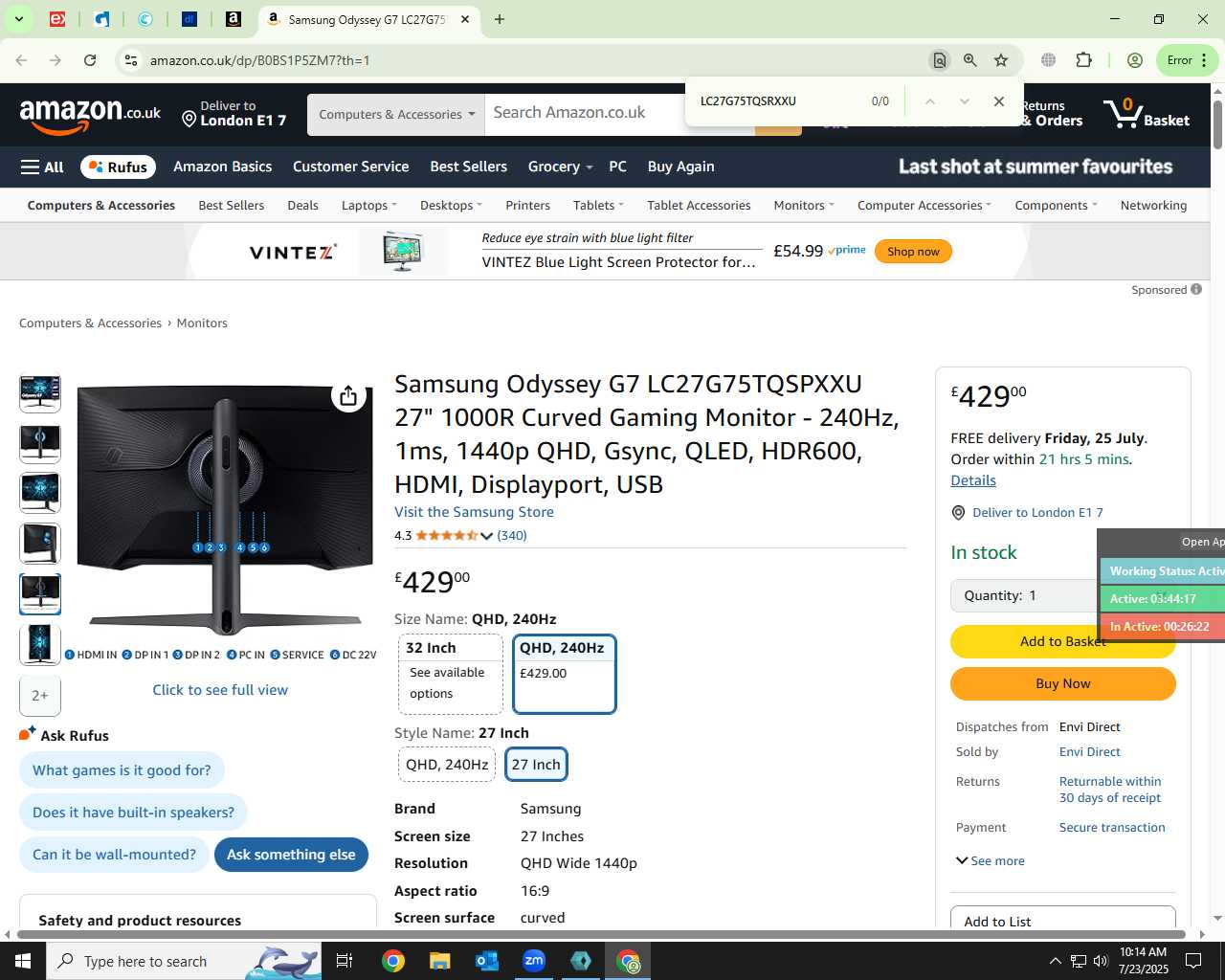This screenshot has height=980, width=1225.
Task: Open Buy Again in nav bar
Action: point(680,167)
